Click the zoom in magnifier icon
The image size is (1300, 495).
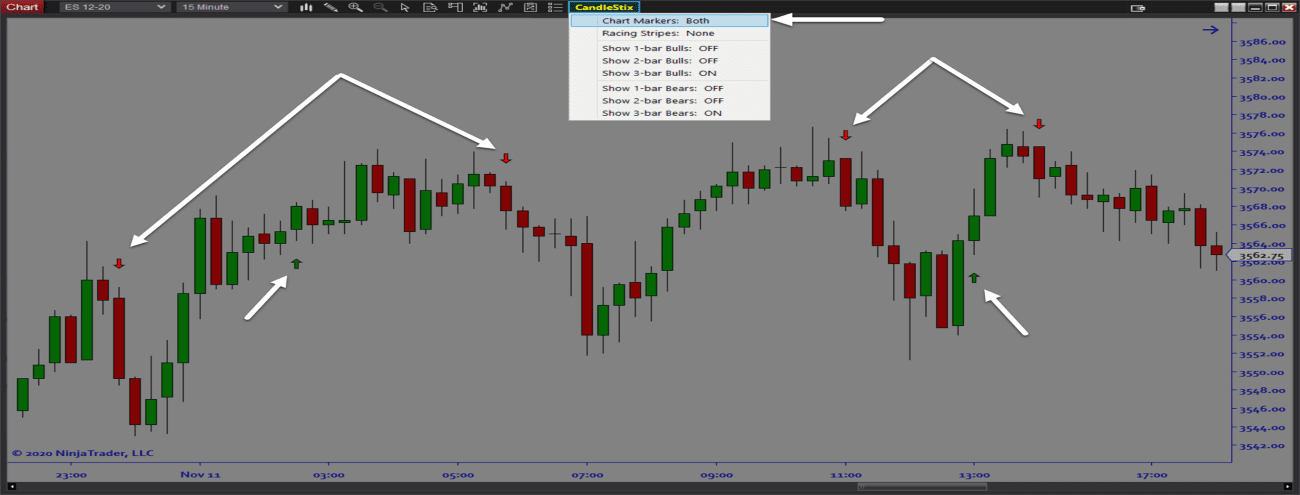click(356, 7)
